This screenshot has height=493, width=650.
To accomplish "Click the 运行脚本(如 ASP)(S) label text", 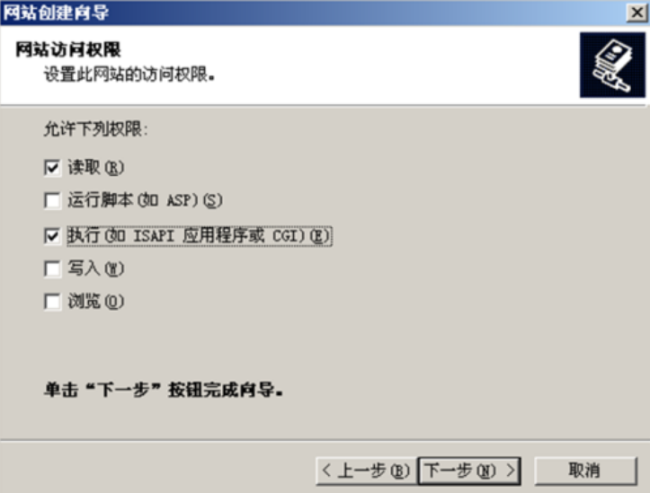I will [x=145, y=200].
